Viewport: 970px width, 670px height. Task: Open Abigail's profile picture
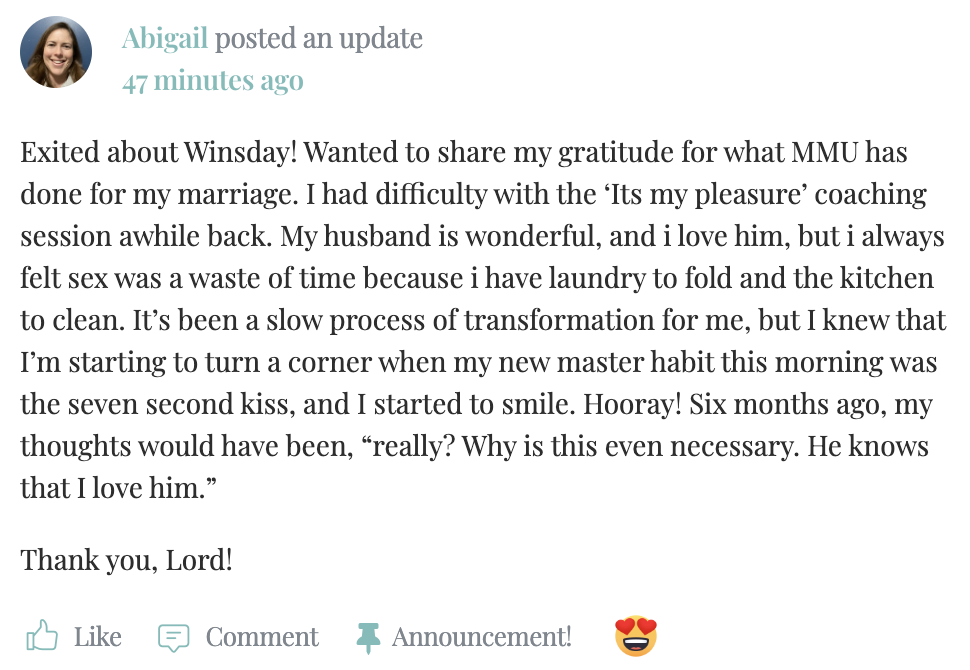[56, 52]
